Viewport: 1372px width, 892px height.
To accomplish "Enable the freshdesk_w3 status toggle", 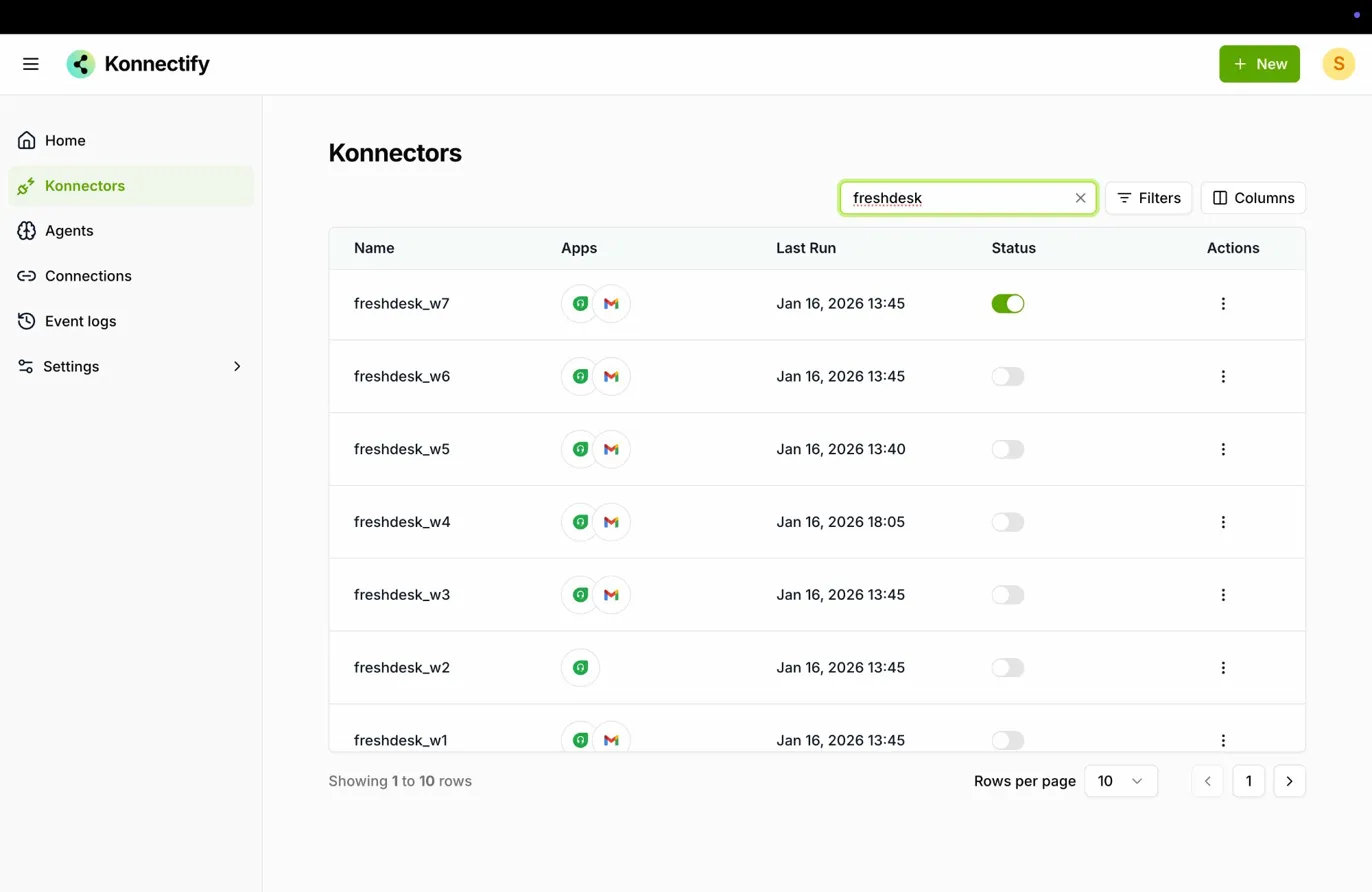I will [x=1008, y=595].
